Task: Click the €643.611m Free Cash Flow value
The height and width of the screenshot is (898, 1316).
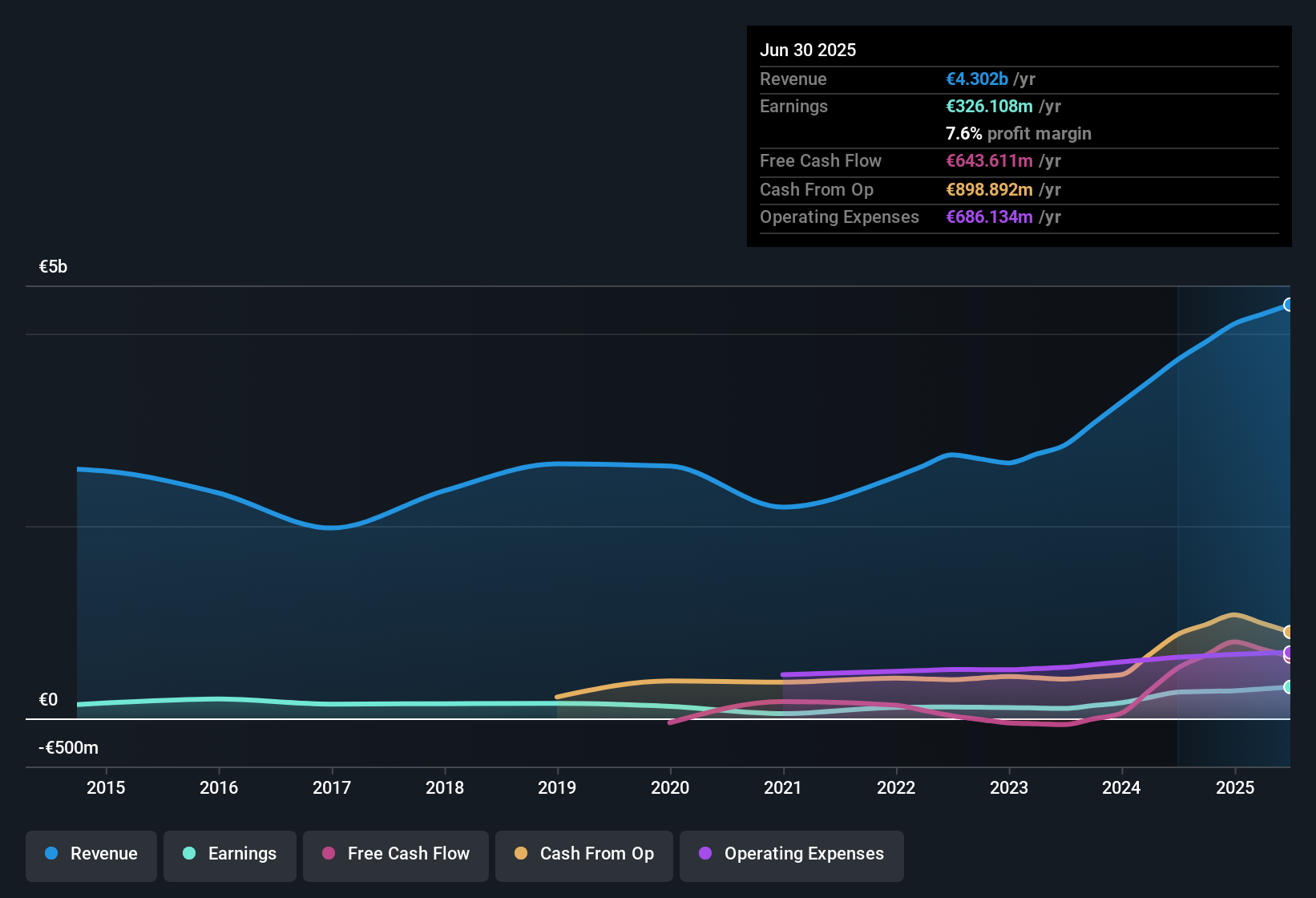Action: point(990,160)
